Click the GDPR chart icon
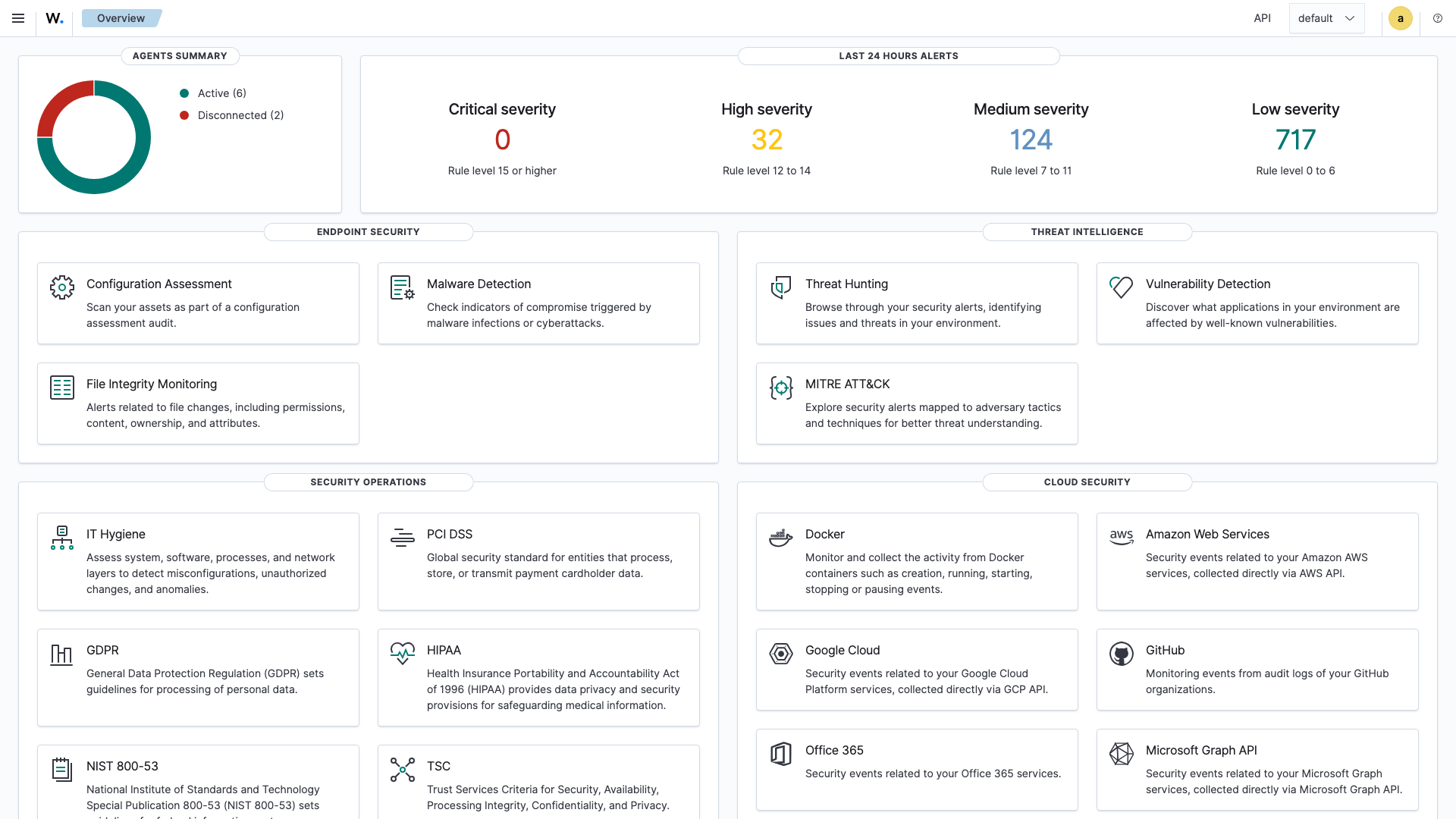Viewport: 1456px width, 819px height. click(x=61, y=654)
